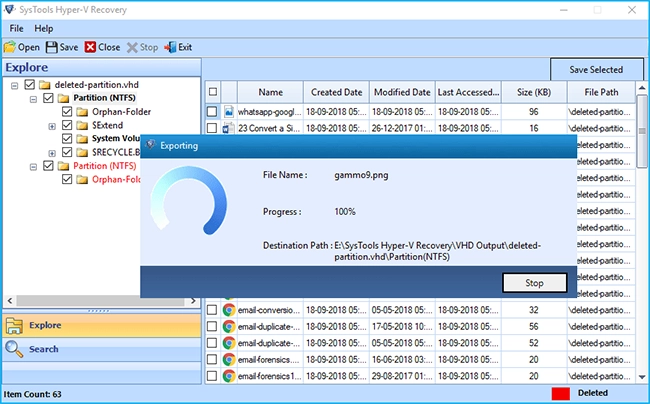
Task: Stop the export in Exporting dialog
Action: pyautogui.click(x=534, y=283)
